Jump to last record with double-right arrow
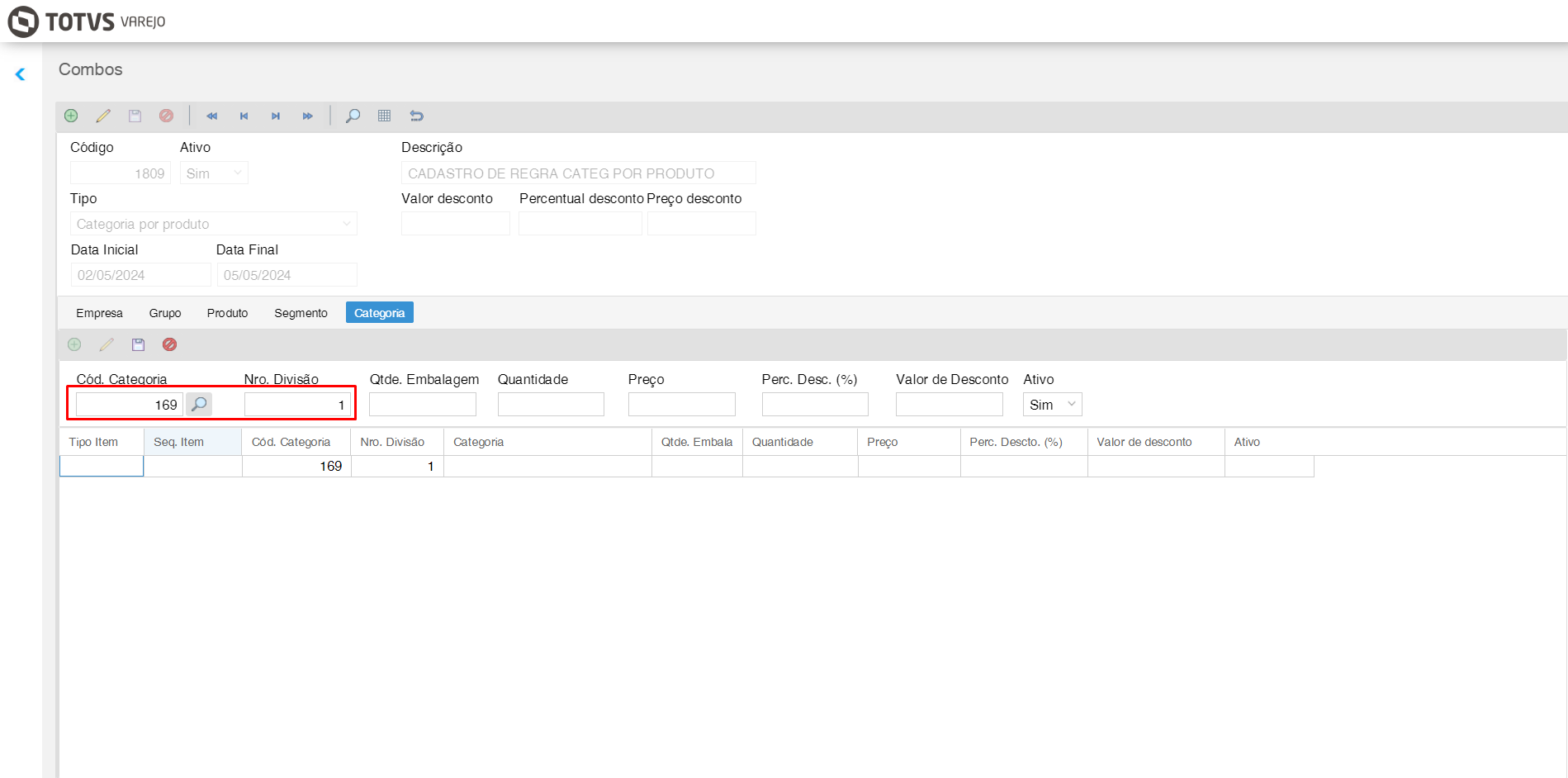1568x778 pixels. coord(307,116)
